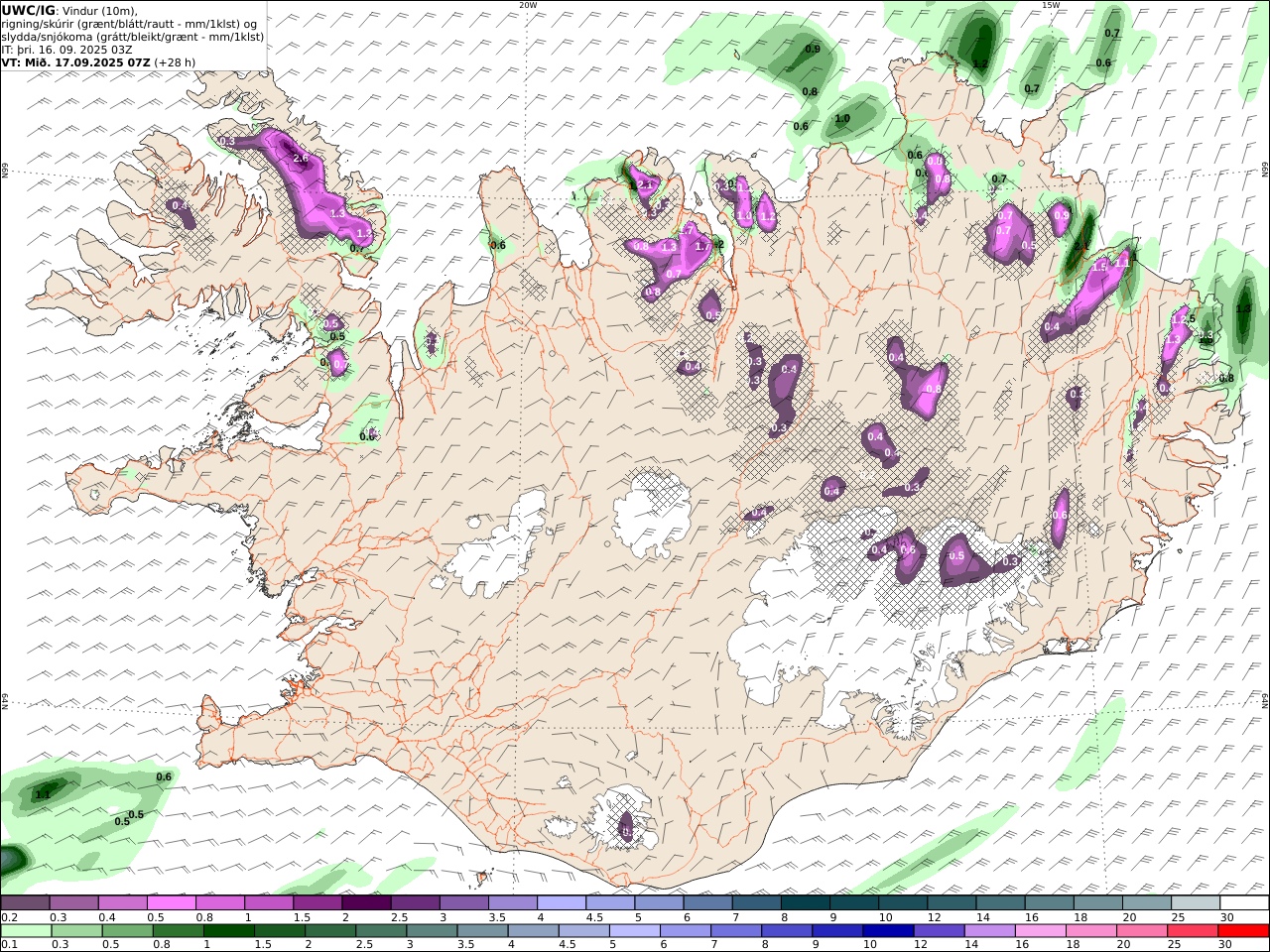Pick the purple 12 swatch in lower legend row
Viewport: 1270px width, 952px height.
(939, 931)
